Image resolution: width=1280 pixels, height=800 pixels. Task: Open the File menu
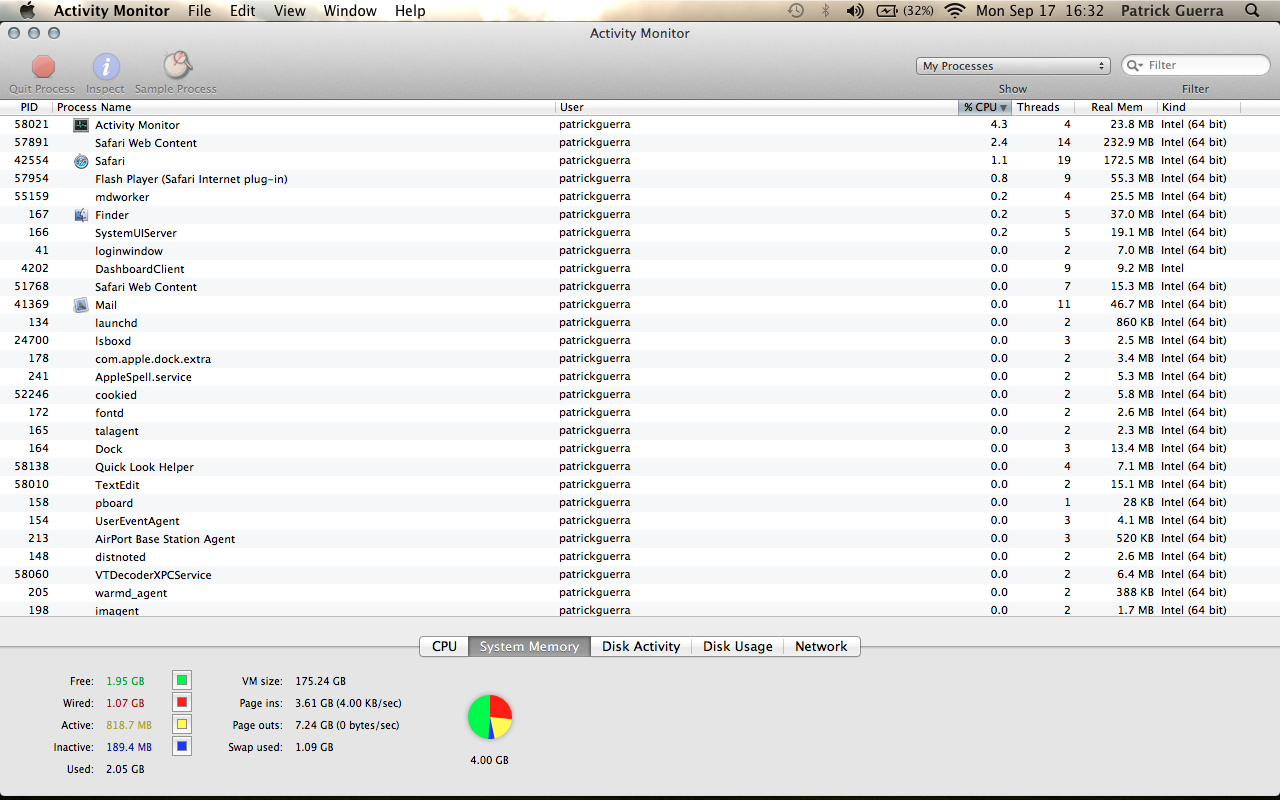click(200, 11)
